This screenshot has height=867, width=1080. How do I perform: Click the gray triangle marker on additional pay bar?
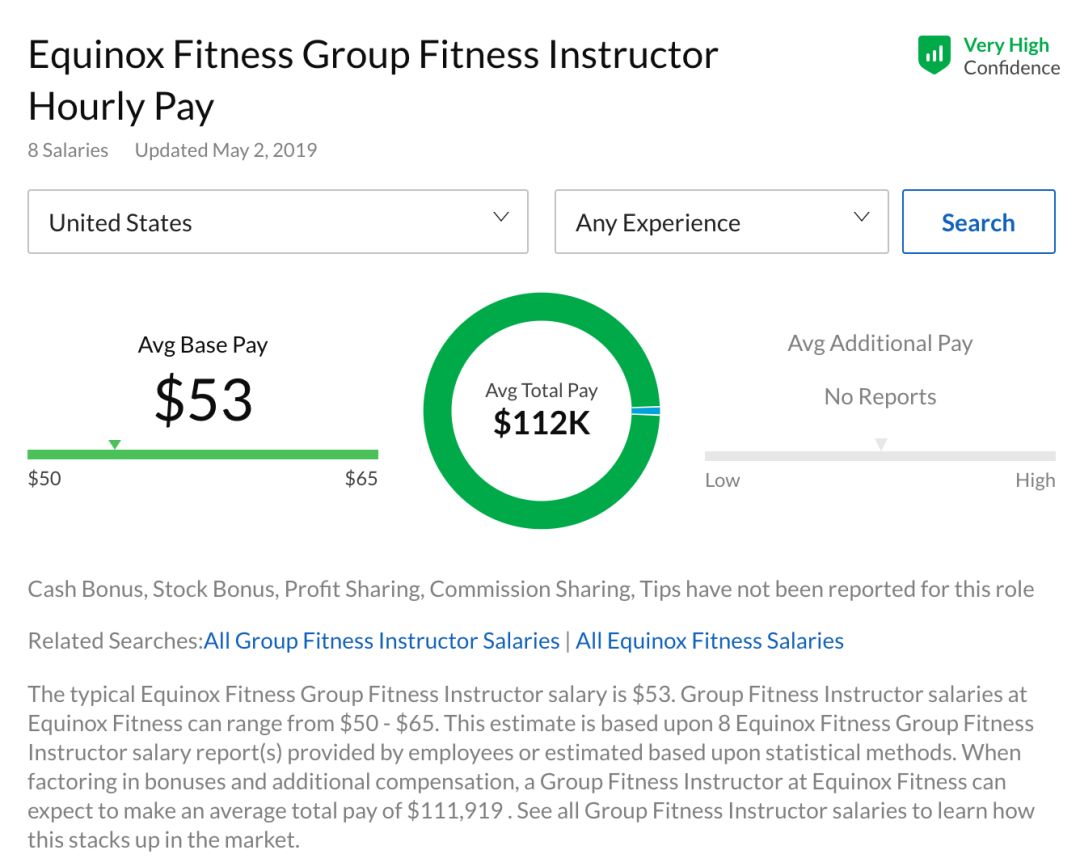tap(880, 444)
